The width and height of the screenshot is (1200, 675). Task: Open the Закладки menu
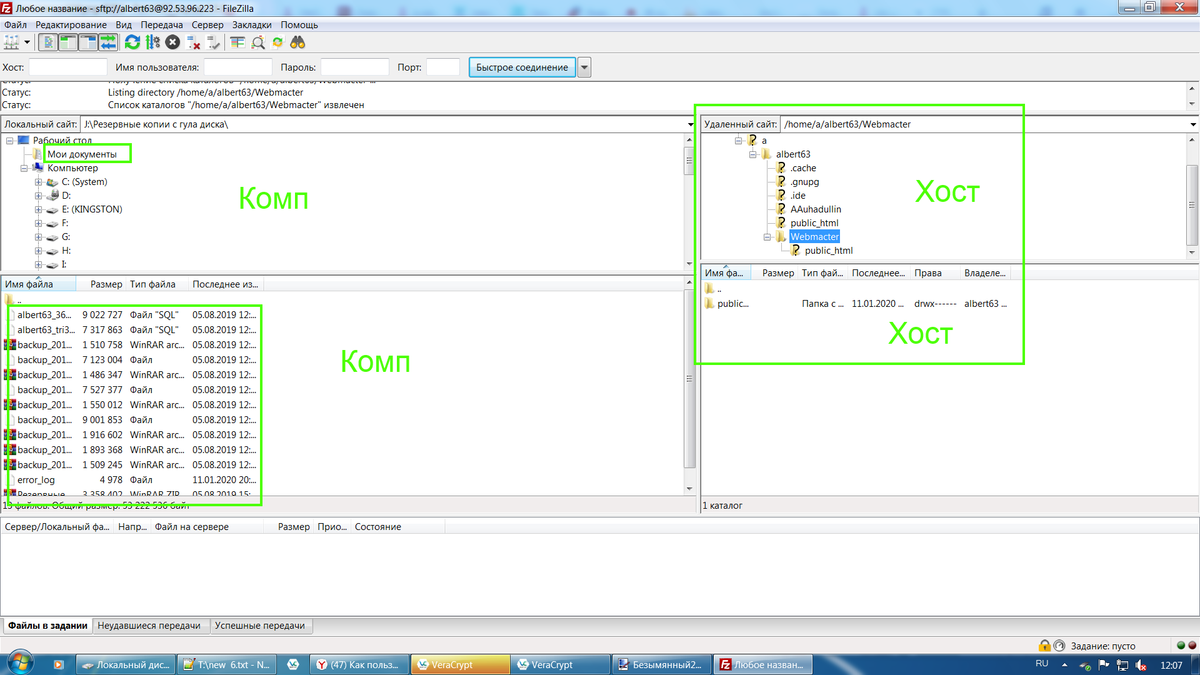(x=253, y=23)
